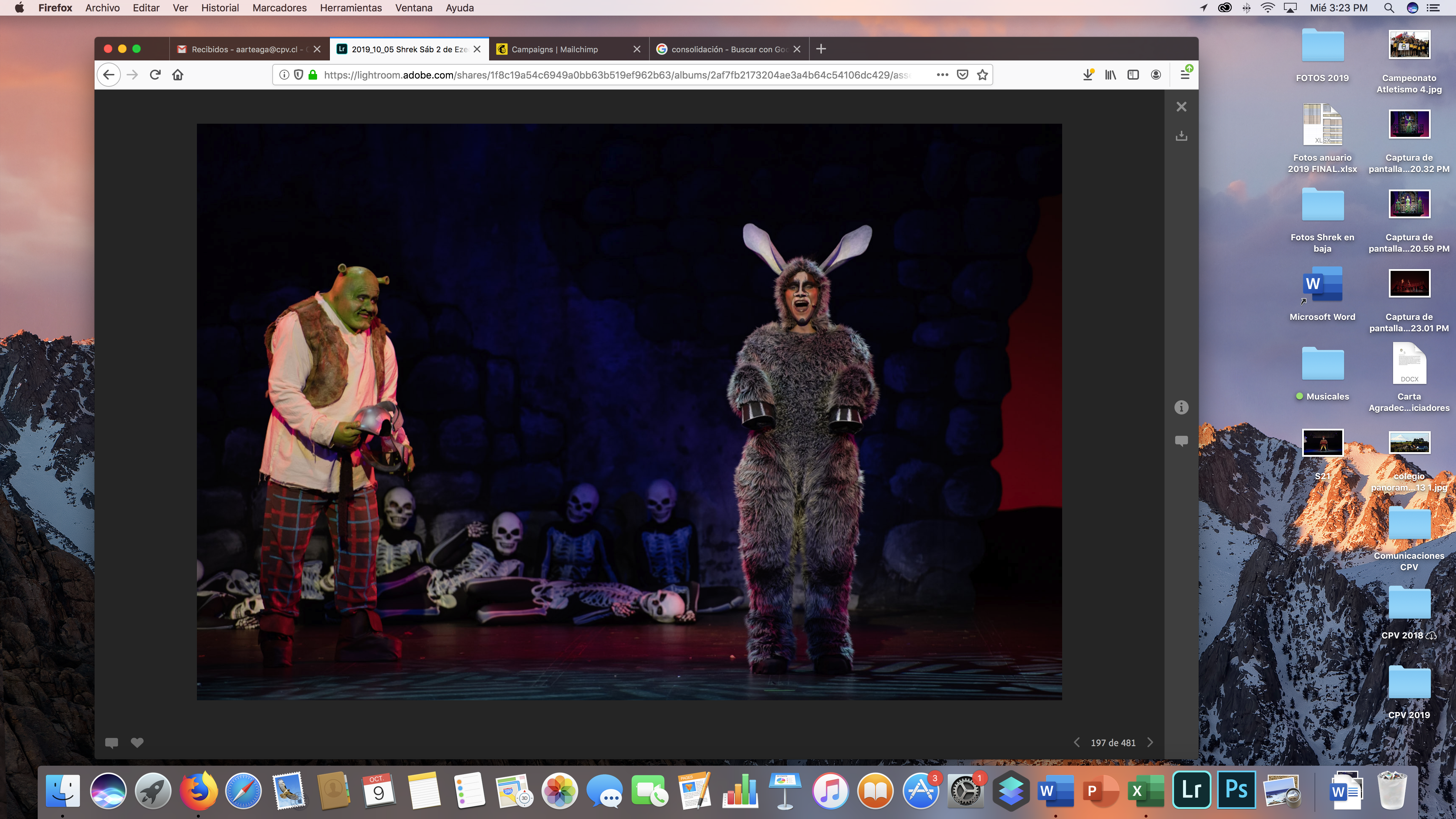The width and height of the screenshot is (1456, 819).
Task: Select CPV 2019 desktop folder
Action: coord(1409,692)
